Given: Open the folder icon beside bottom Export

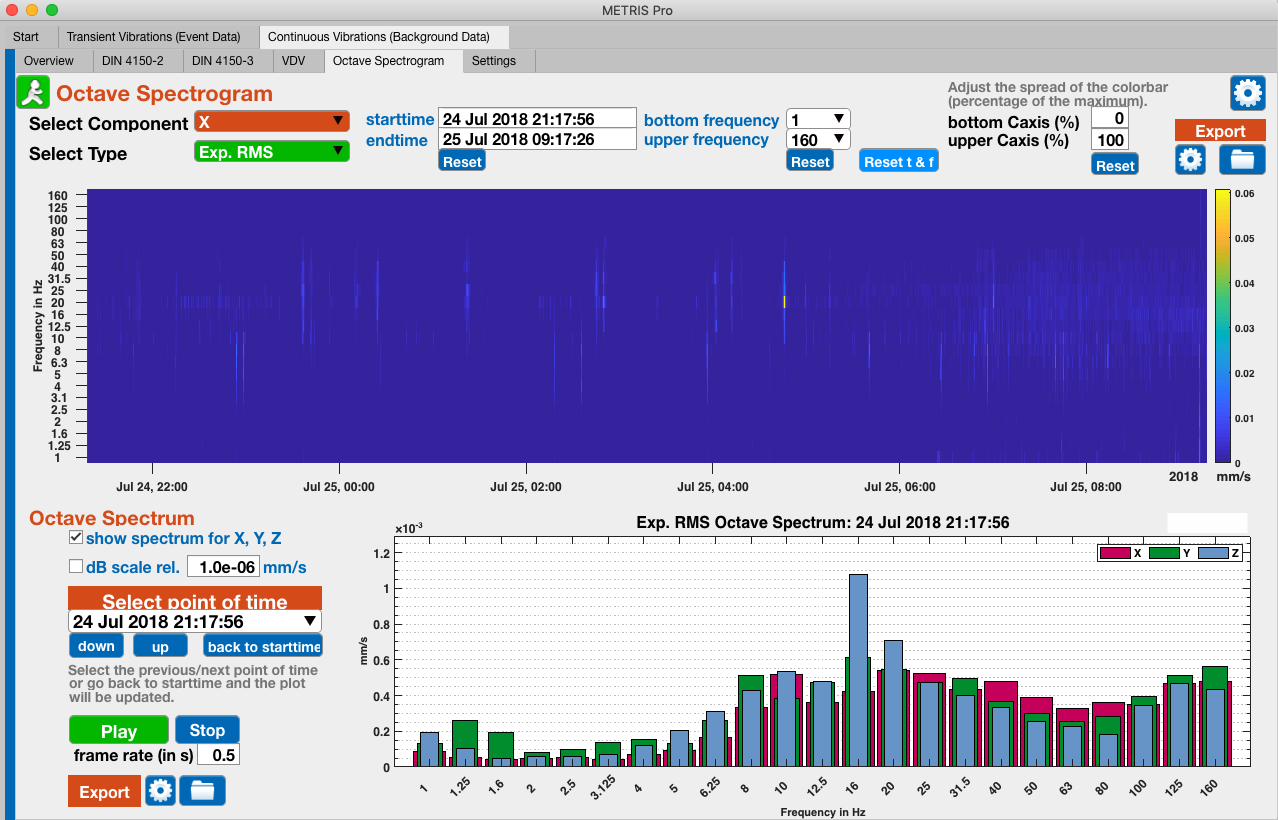Looking at the screenshot, I should [202, 791].
